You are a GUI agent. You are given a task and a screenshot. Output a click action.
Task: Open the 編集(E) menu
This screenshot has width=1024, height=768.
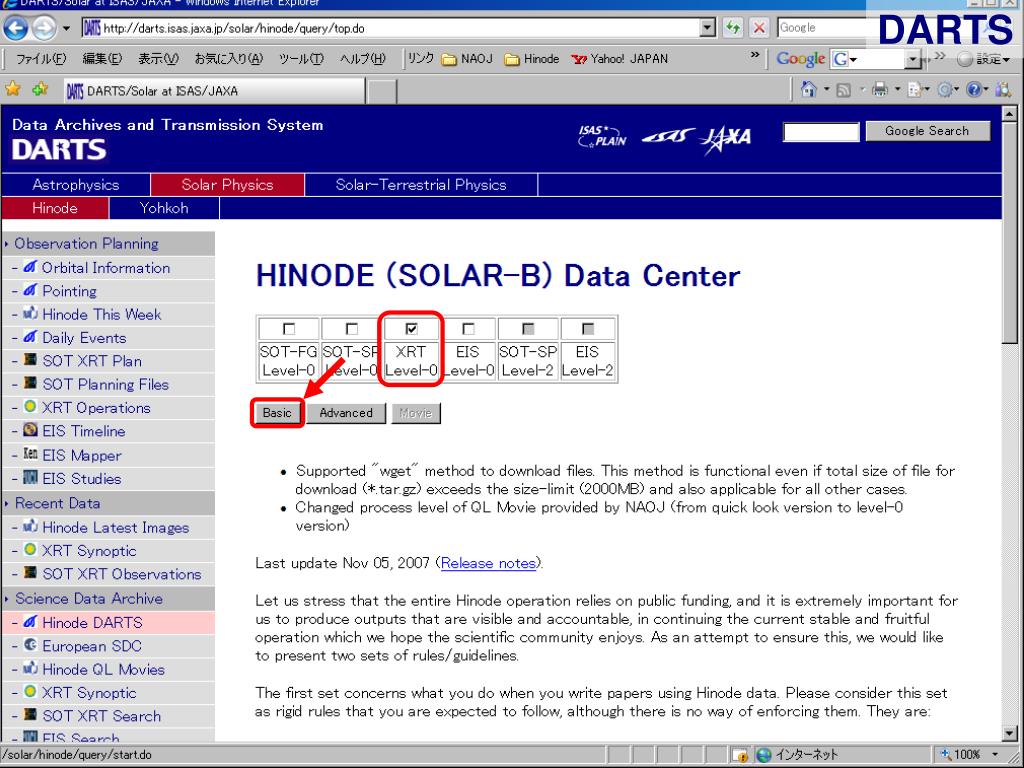pyautogui.click(x=102, y=59)
